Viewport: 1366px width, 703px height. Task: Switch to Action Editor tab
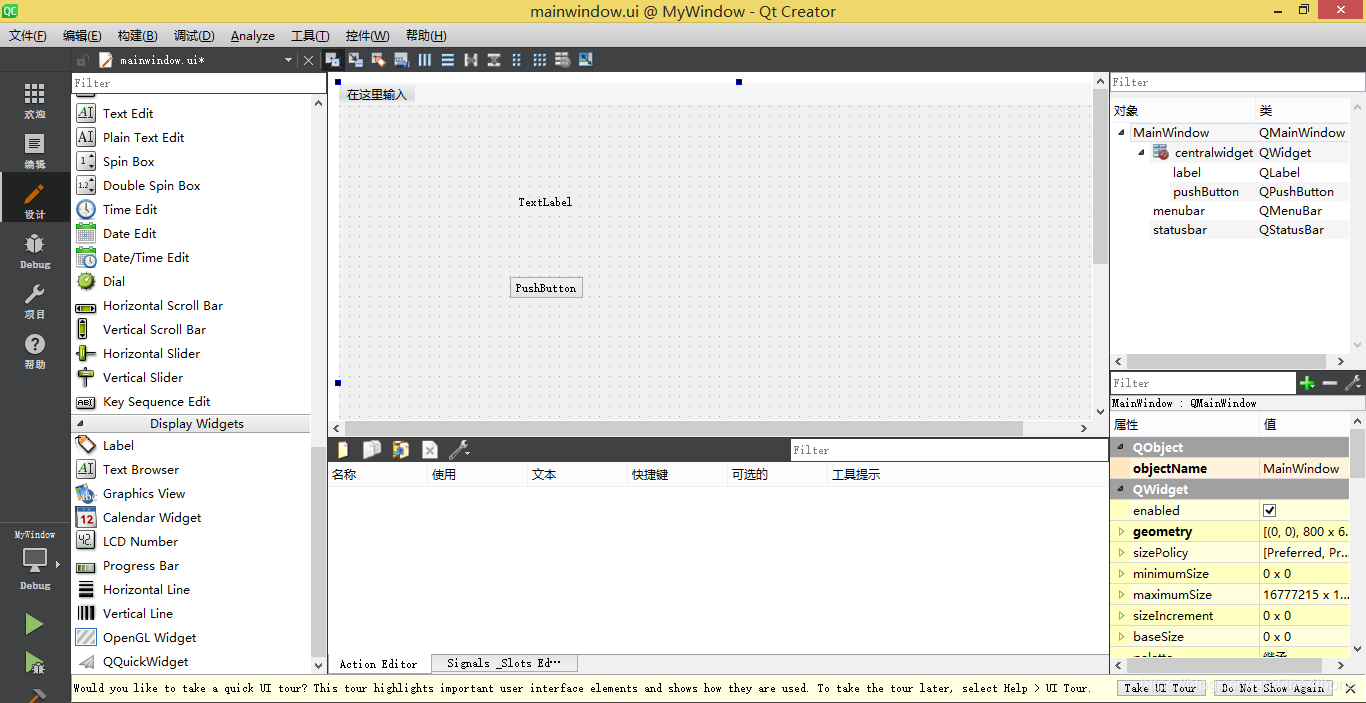point(379,664)
